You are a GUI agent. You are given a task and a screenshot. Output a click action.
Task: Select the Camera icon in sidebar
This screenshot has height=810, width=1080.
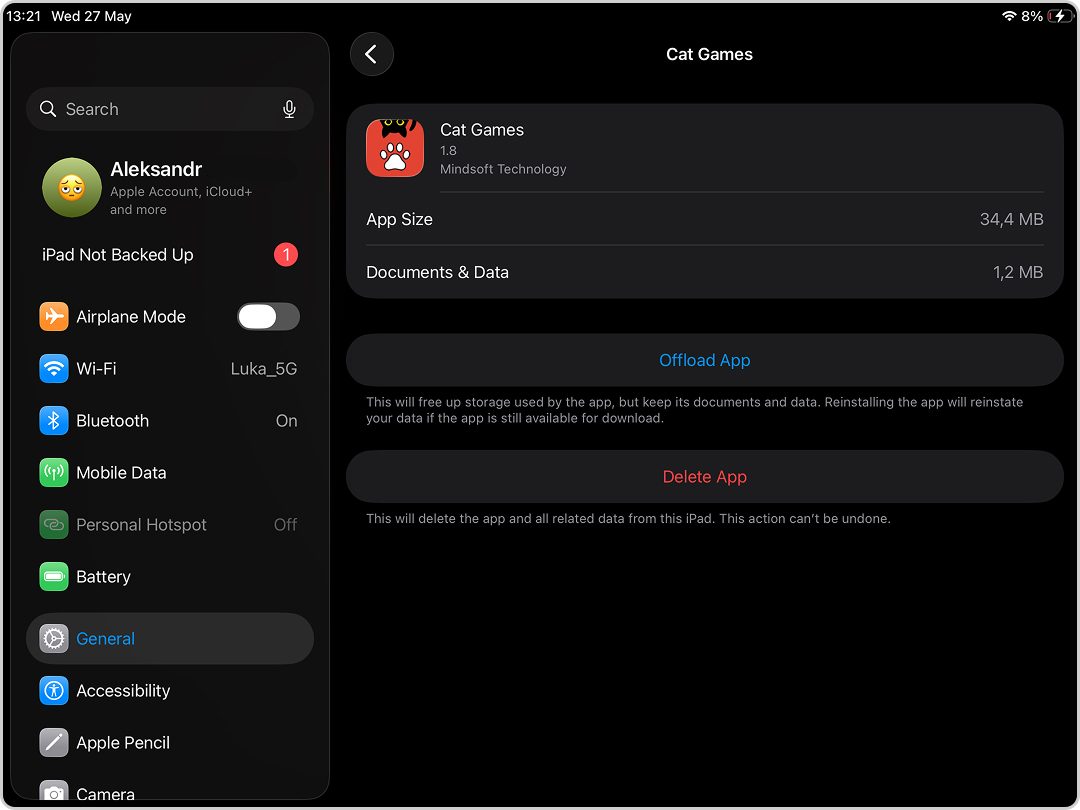pyautogui.click(x=54, y=792)
